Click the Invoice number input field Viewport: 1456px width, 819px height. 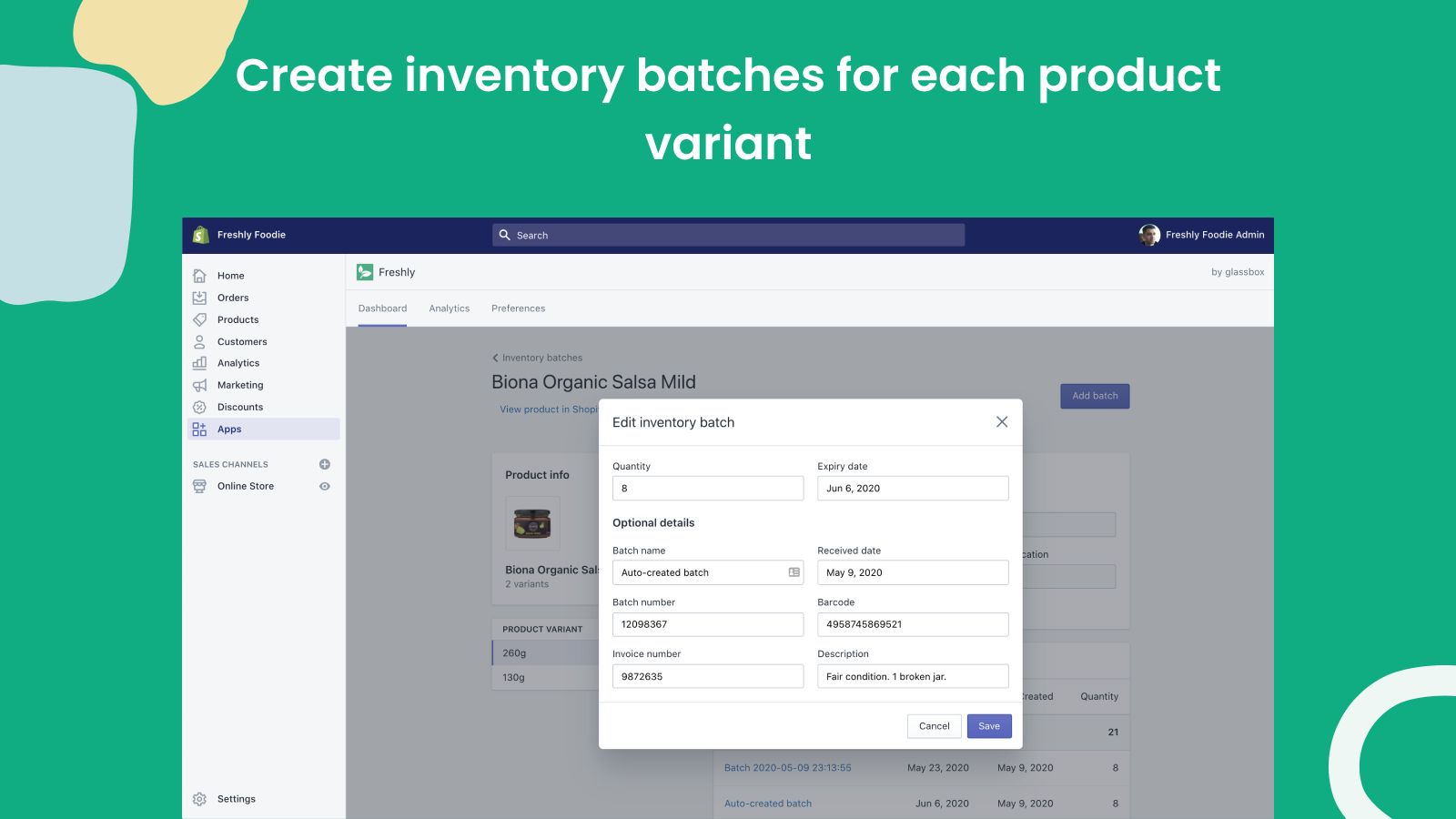coord(708,676)
